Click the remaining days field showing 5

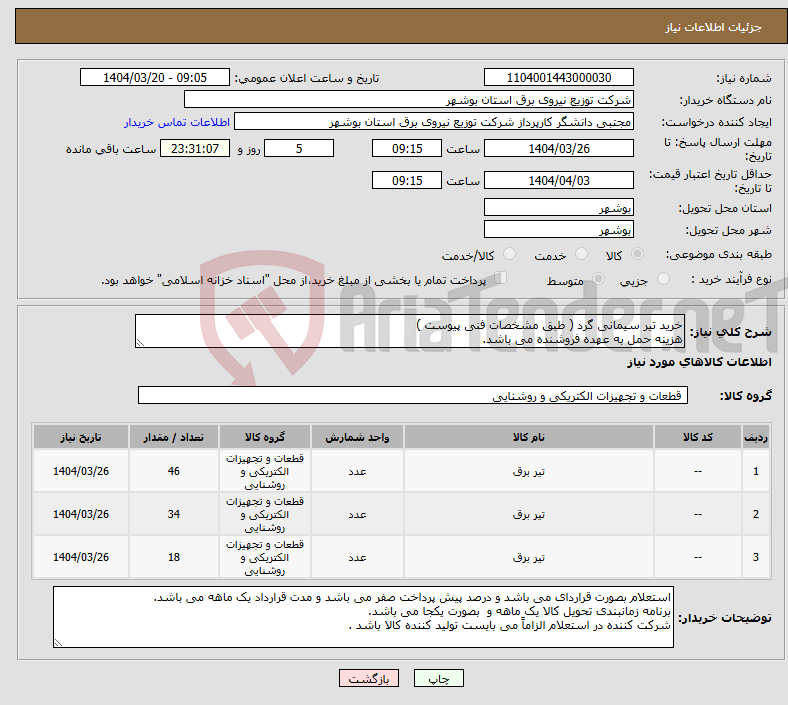(x=299, y=148)
